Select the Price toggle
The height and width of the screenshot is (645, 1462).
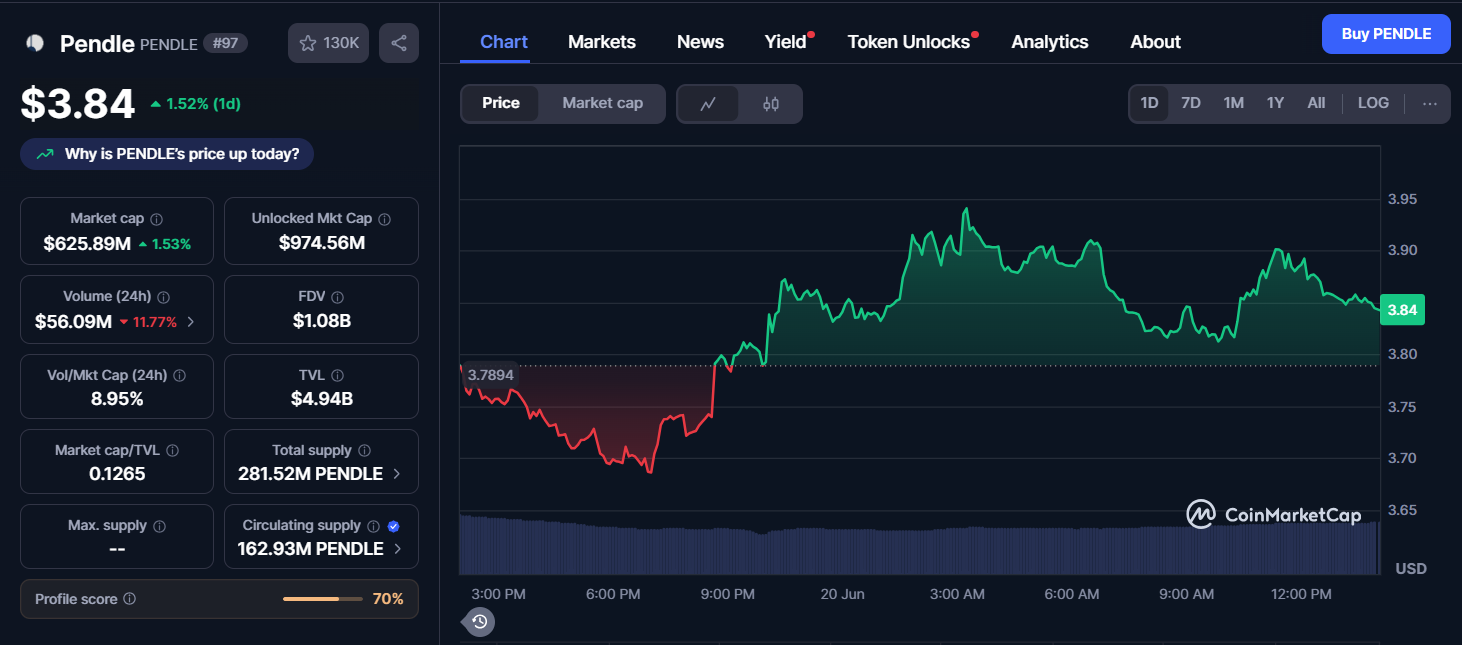(x=501, y=103)
